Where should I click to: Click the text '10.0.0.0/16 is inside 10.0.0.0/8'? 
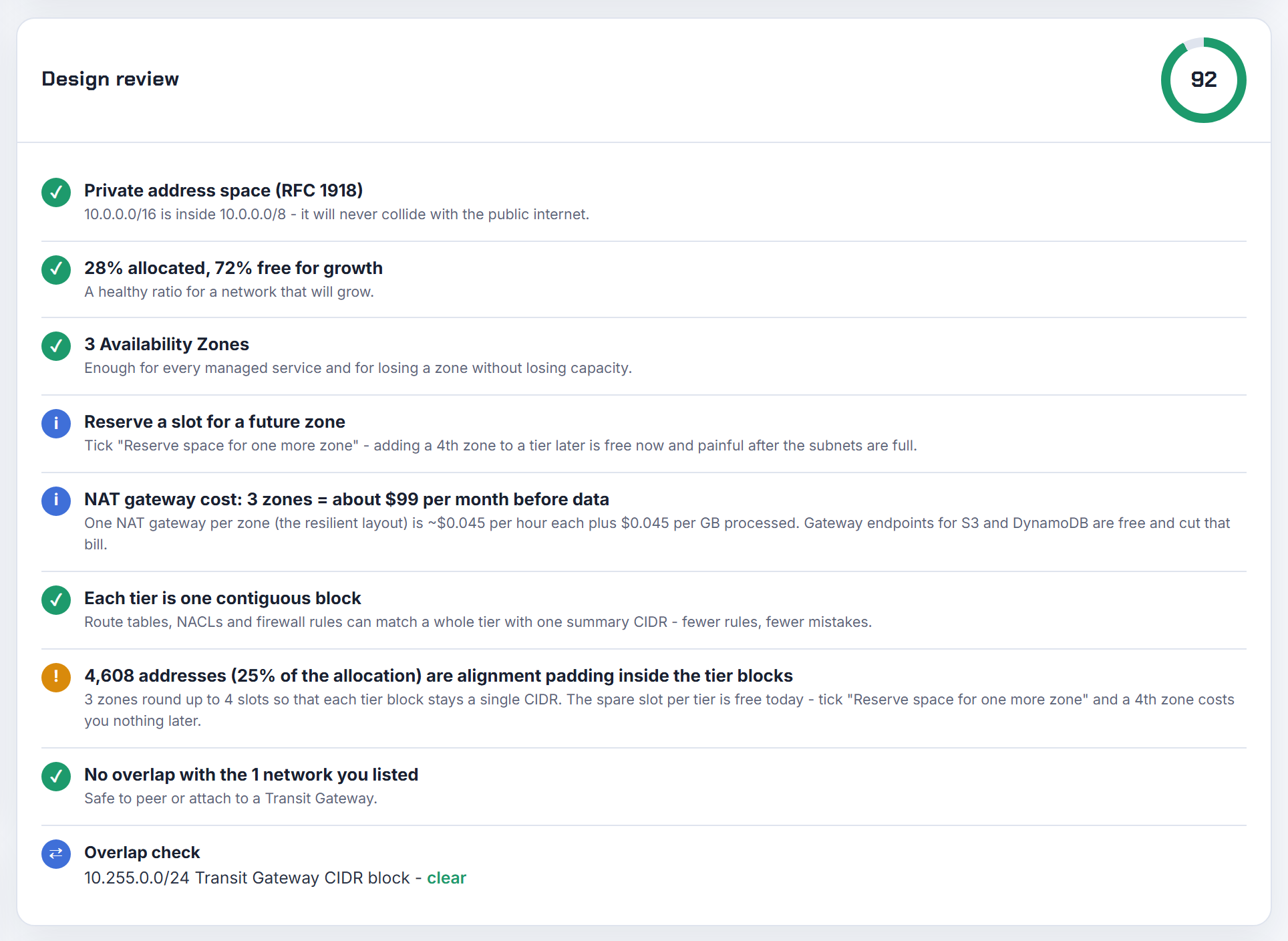point(185,215)
